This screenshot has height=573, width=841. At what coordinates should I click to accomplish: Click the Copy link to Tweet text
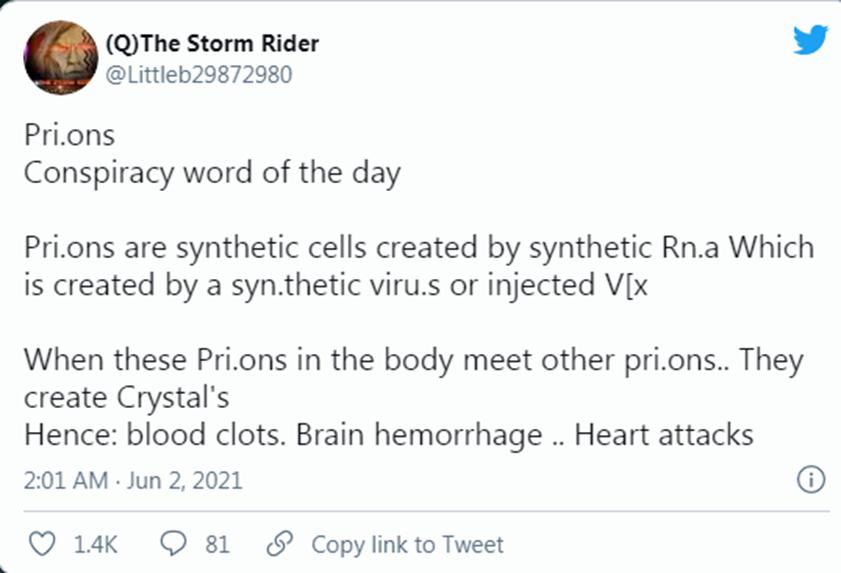407,544
